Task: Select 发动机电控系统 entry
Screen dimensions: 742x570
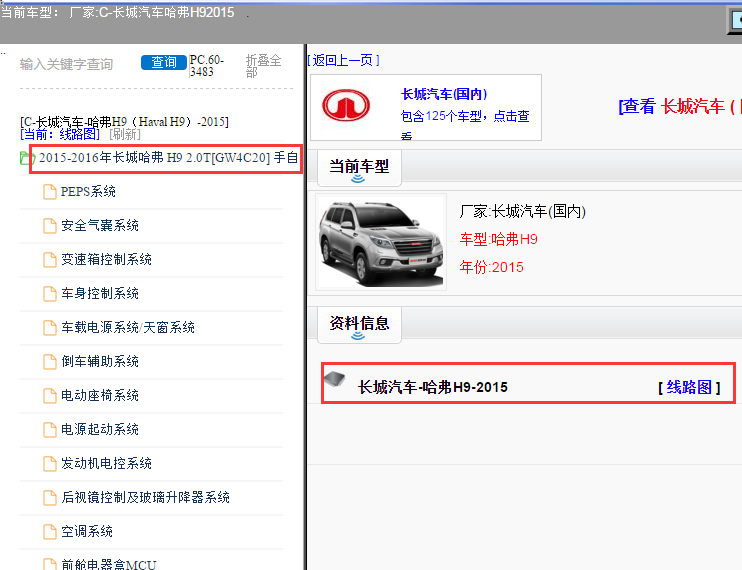Action: 106,464
